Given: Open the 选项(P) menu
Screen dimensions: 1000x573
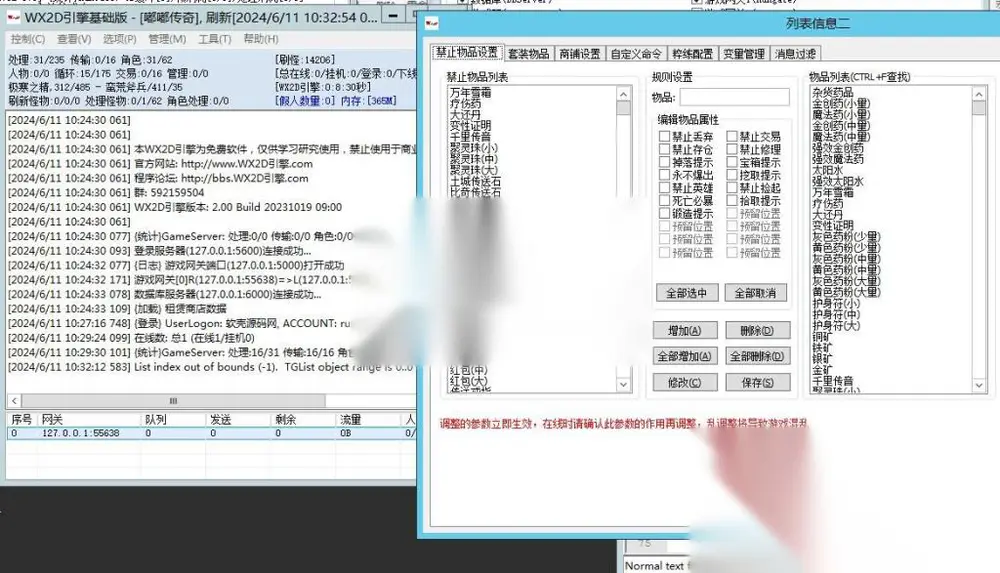Looking at the screenshot, I should tap(120, 39).
